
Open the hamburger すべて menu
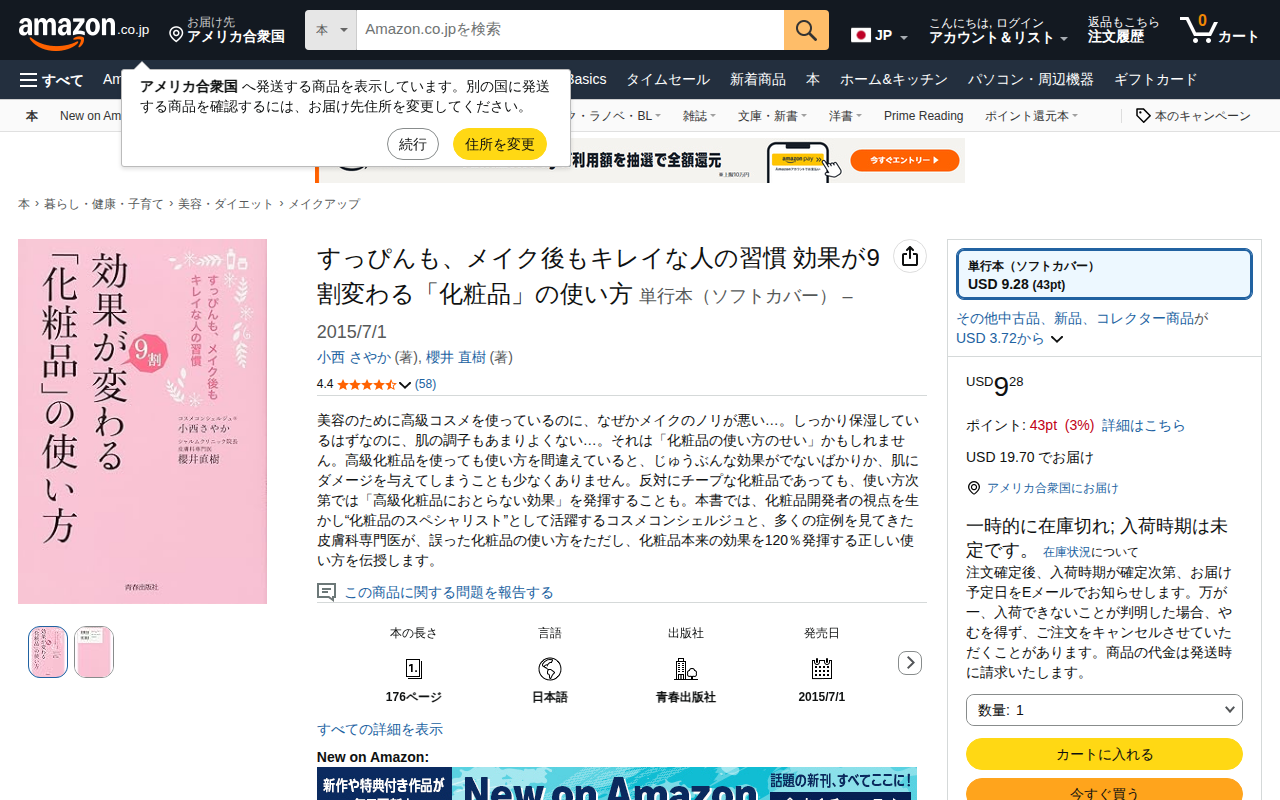pos(51,80)
